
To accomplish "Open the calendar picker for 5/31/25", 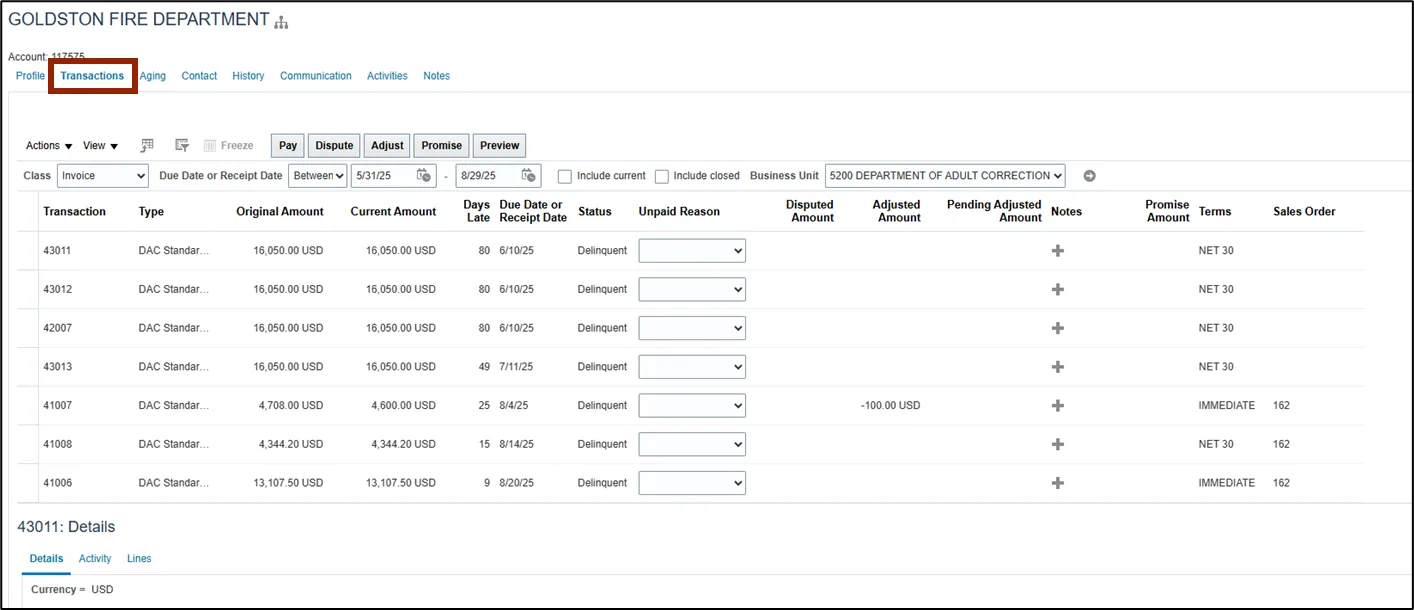I will coord(424,176).
